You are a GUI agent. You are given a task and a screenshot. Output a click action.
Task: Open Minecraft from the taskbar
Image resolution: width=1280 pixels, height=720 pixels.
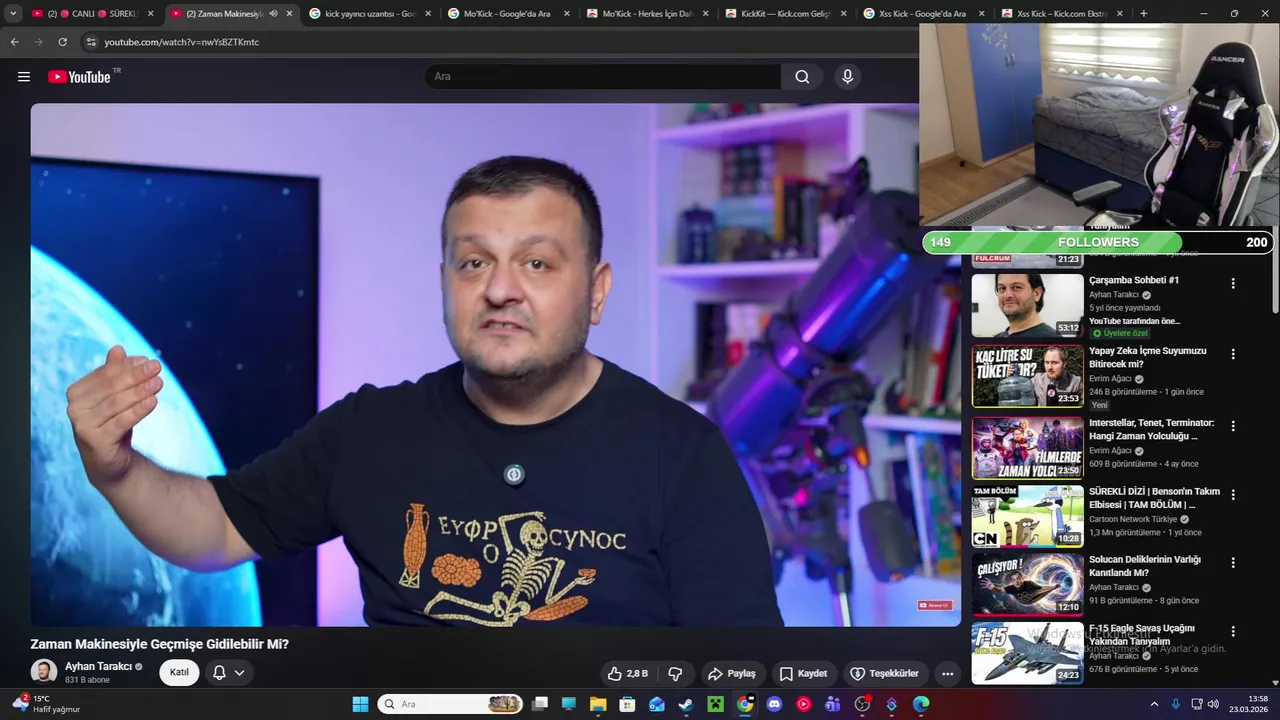(x=715, y=704)
